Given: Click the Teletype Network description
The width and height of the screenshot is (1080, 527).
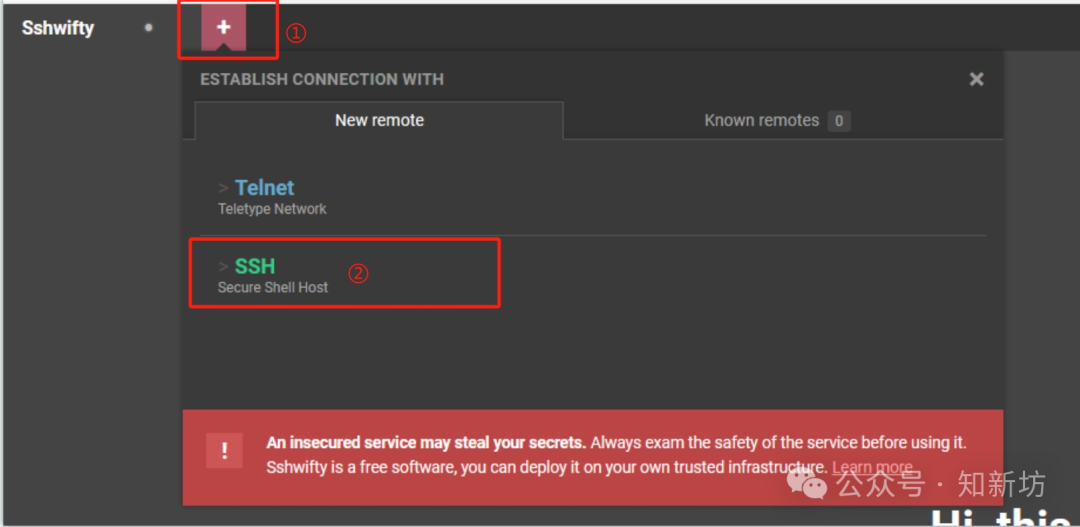Looking at the screenshot, I should [272, 209].
